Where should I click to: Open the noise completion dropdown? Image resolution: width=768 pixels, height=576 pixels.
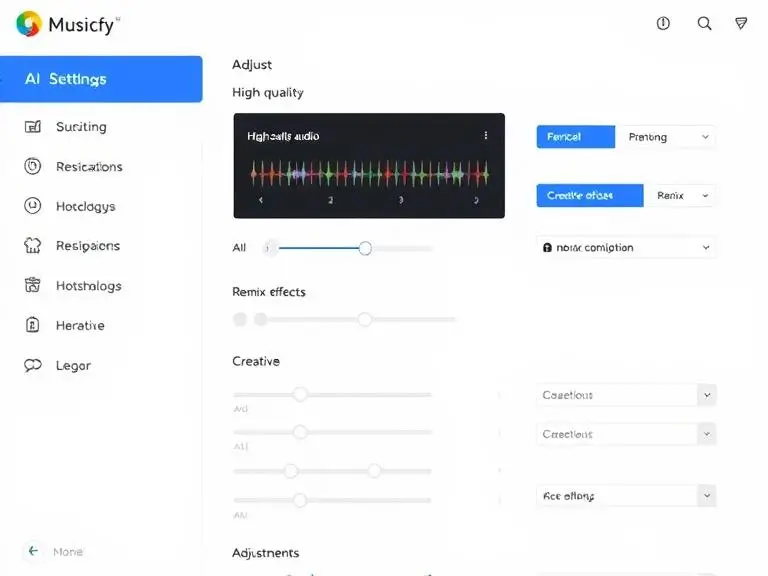pos(626,248)
